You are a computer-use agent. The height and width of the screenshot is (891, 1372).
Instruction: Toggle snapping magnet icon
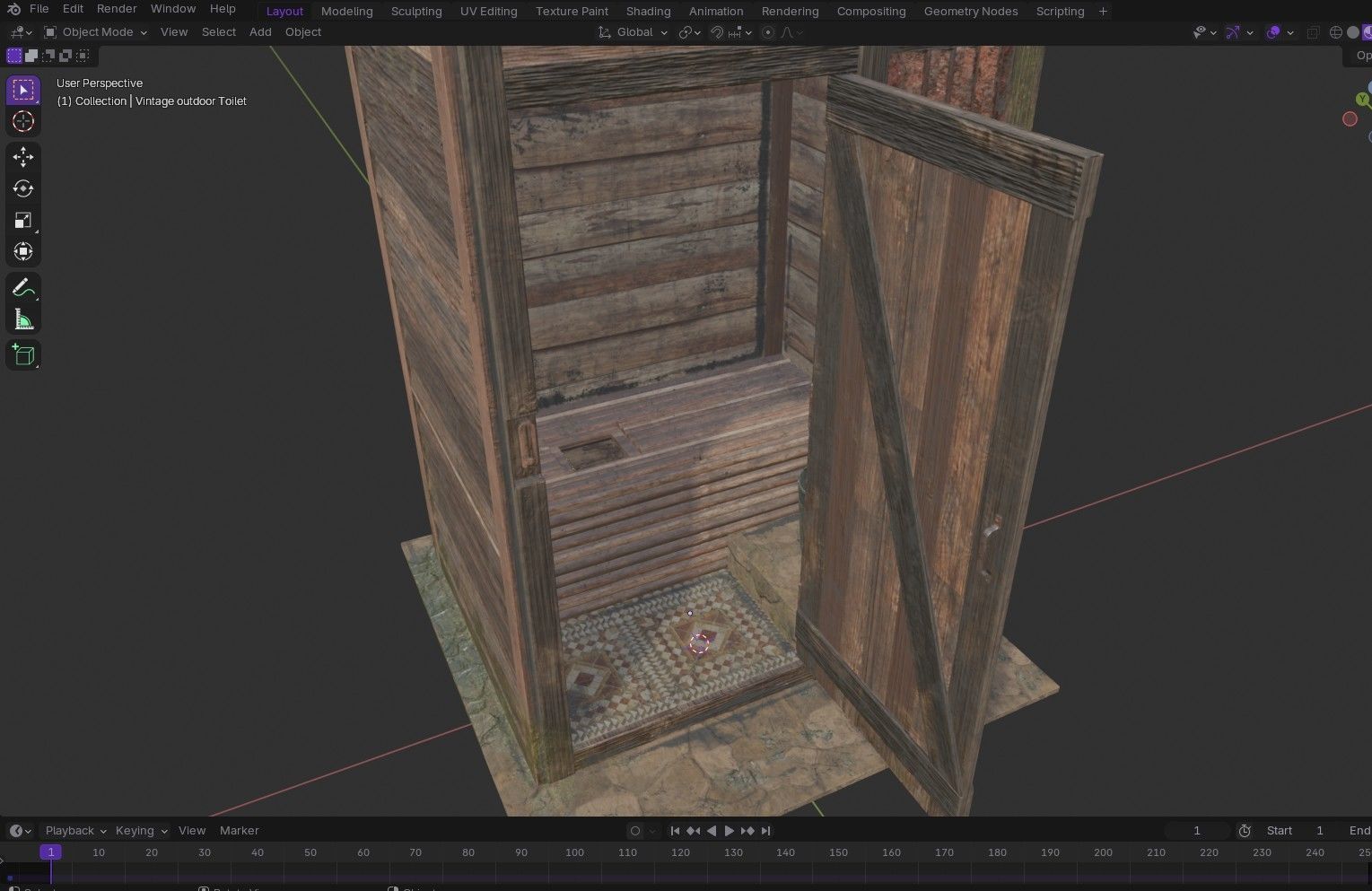click(717, 32)
